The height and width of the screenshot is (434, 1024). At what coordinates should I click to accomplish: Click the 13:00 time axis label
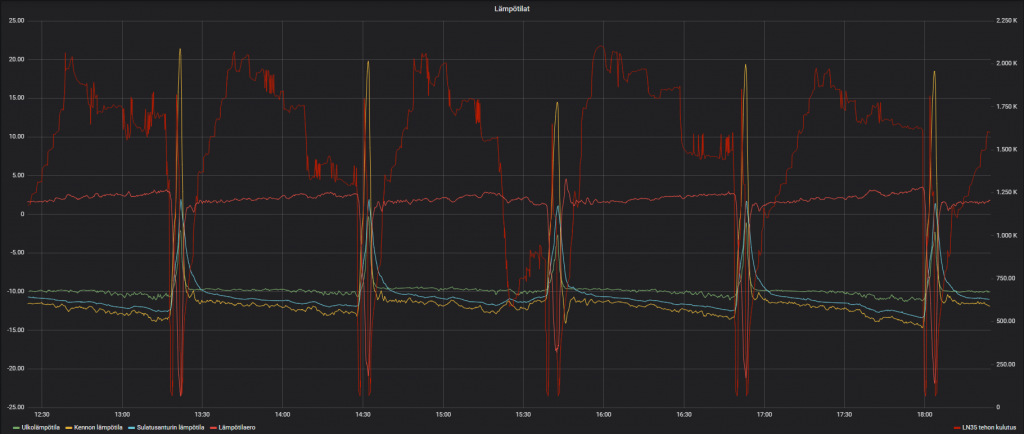tap(120, 414)
